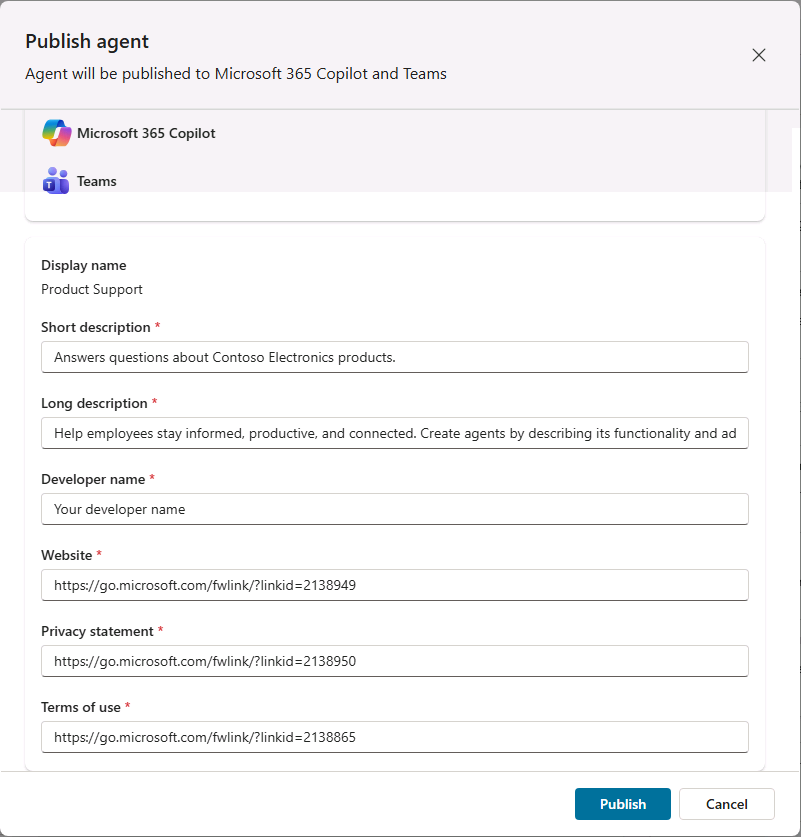The width and height of the screenshot is (801, 837).
Task: Click inside the Short description field
Action: (394, 357)
